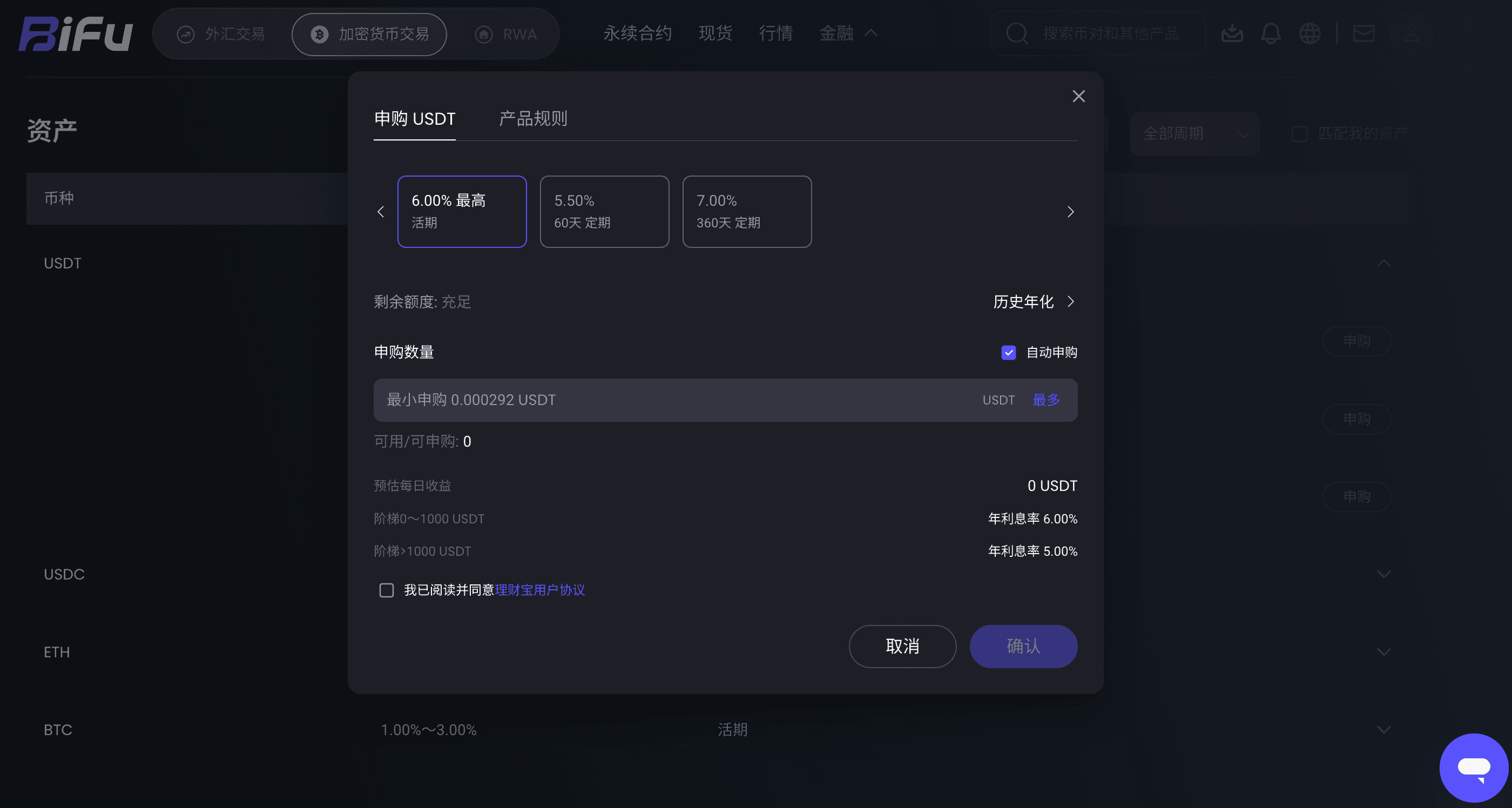The image size is (1512, 808).
Task: Switch to 申购 USDT tab
Action: pos(414,119)
